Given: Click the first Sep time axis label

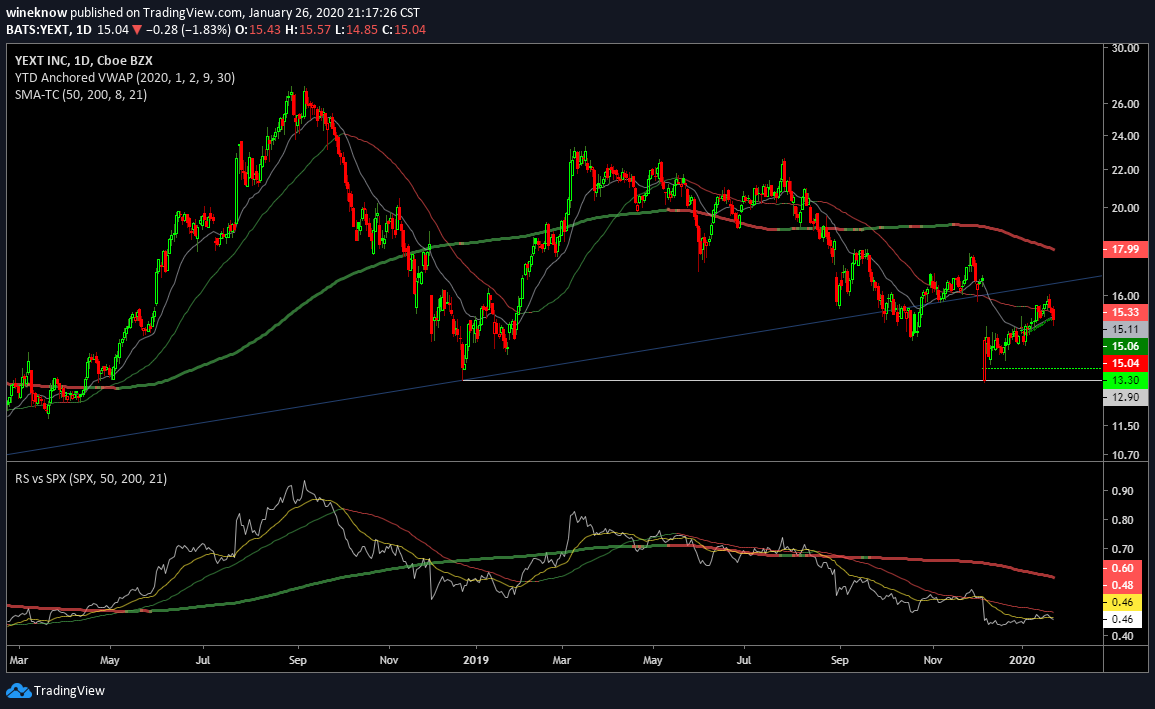Looking at the screenshot, I should pyautogui.click(x=298, y=660).
